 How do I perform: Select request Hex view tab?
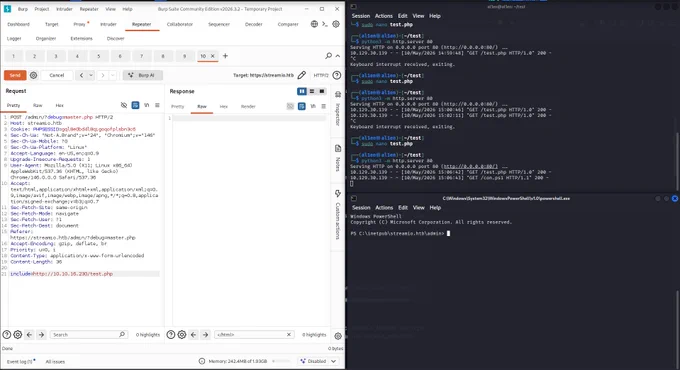(x=59, y=105)
